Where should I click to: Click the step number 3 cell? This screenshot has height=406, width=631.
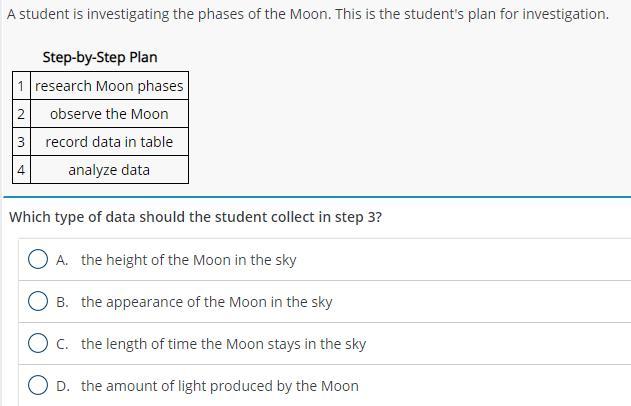coord(21,142)
